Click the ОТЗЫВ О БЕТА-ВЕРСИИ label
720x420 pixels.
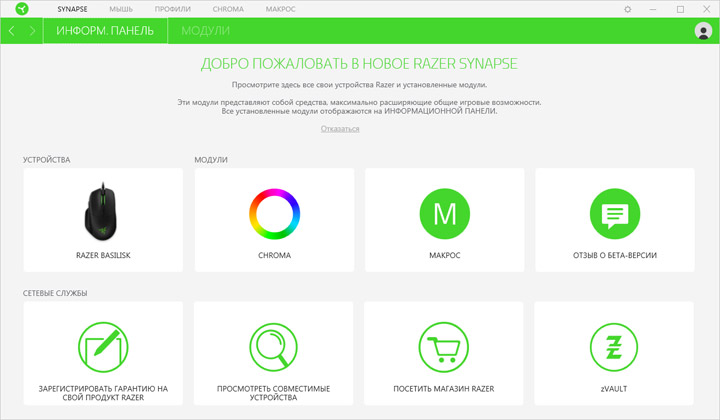[615, 255]
